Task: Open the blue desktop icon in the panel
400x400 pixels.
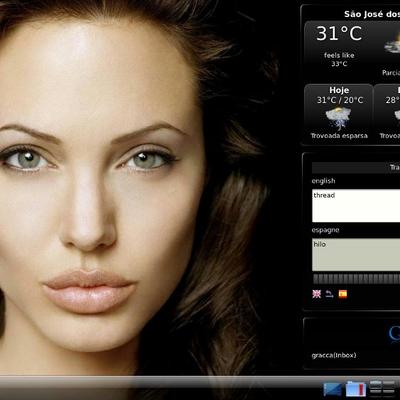Action: tap(333, 390)
